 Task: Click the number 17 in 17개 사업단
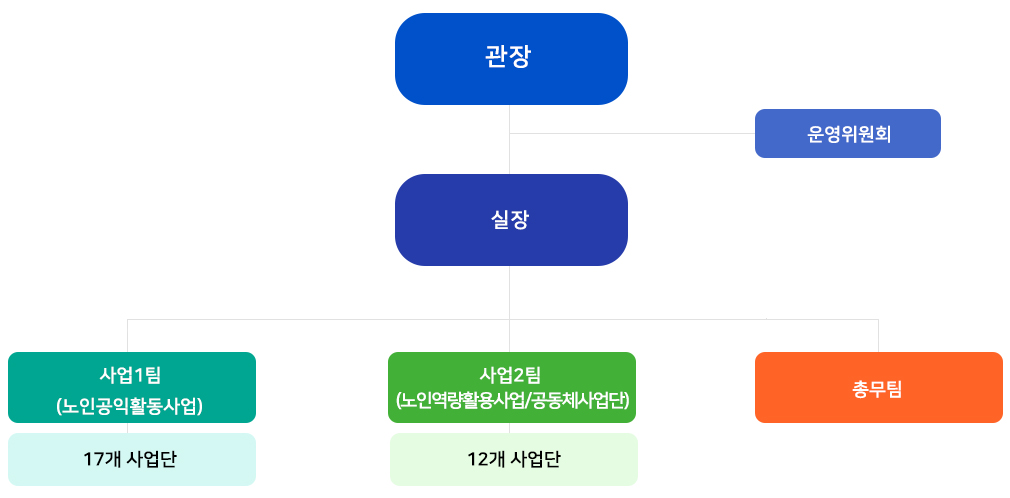(x=91, y=459)
